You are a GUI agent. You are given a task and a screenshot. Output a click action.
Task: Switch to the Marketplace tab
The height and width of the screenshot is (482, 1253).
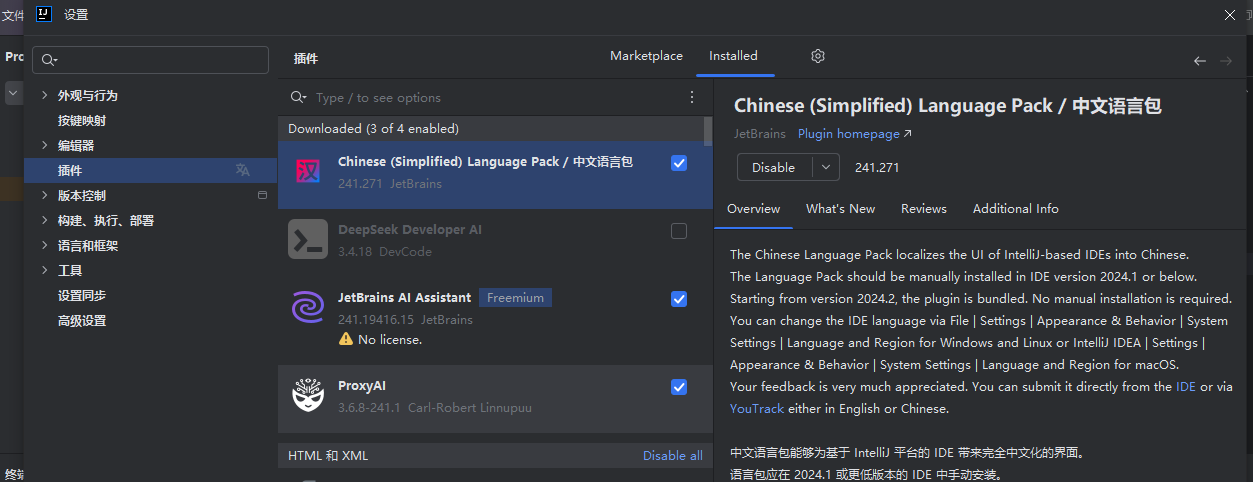click(x=646, y=56)
